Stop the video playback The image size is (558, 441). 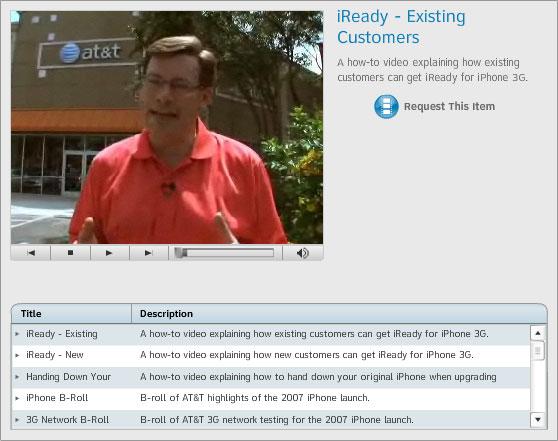coord(70,253)
